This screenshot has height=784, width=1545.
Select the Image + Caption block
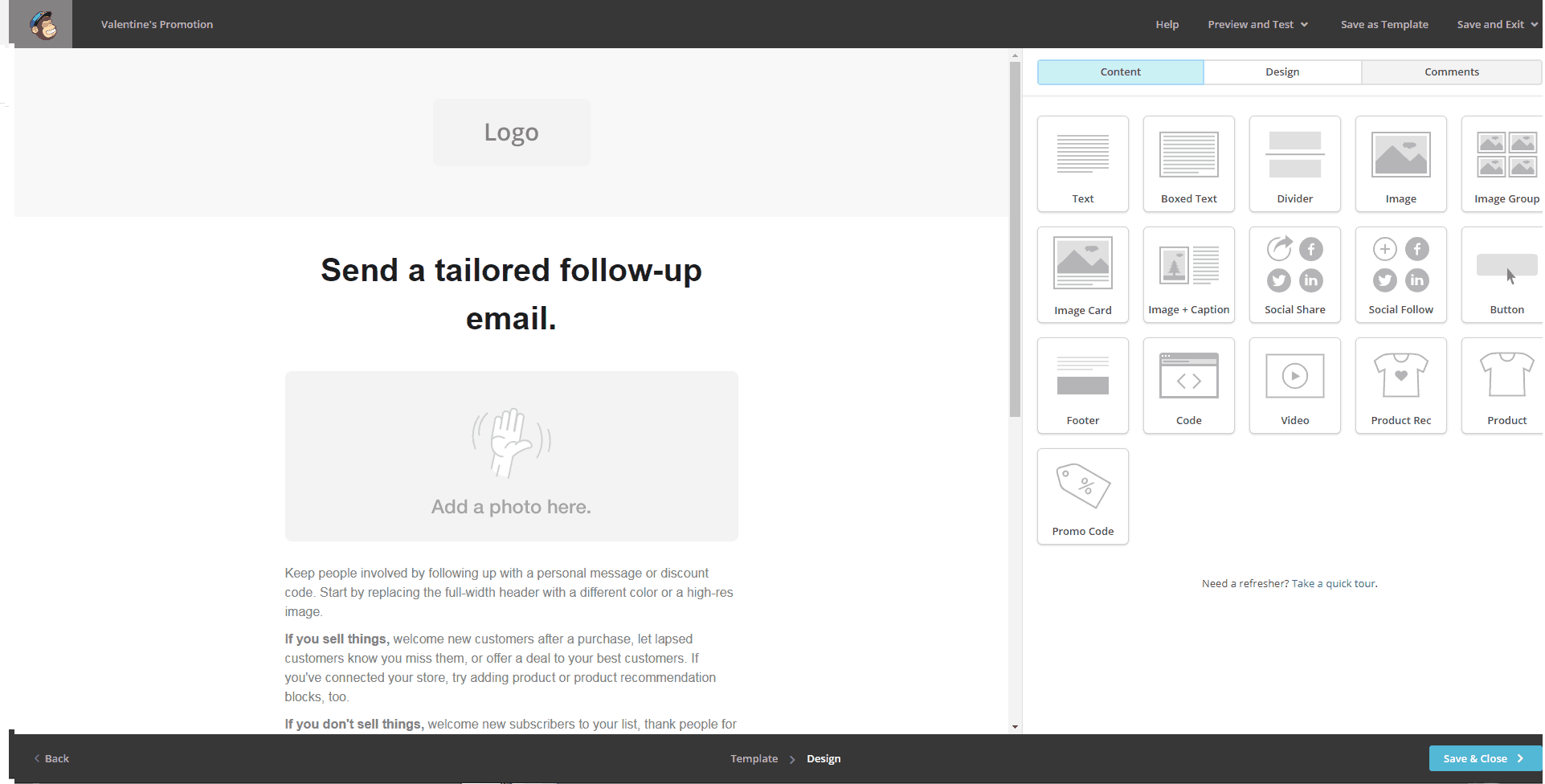point(1188,275)
